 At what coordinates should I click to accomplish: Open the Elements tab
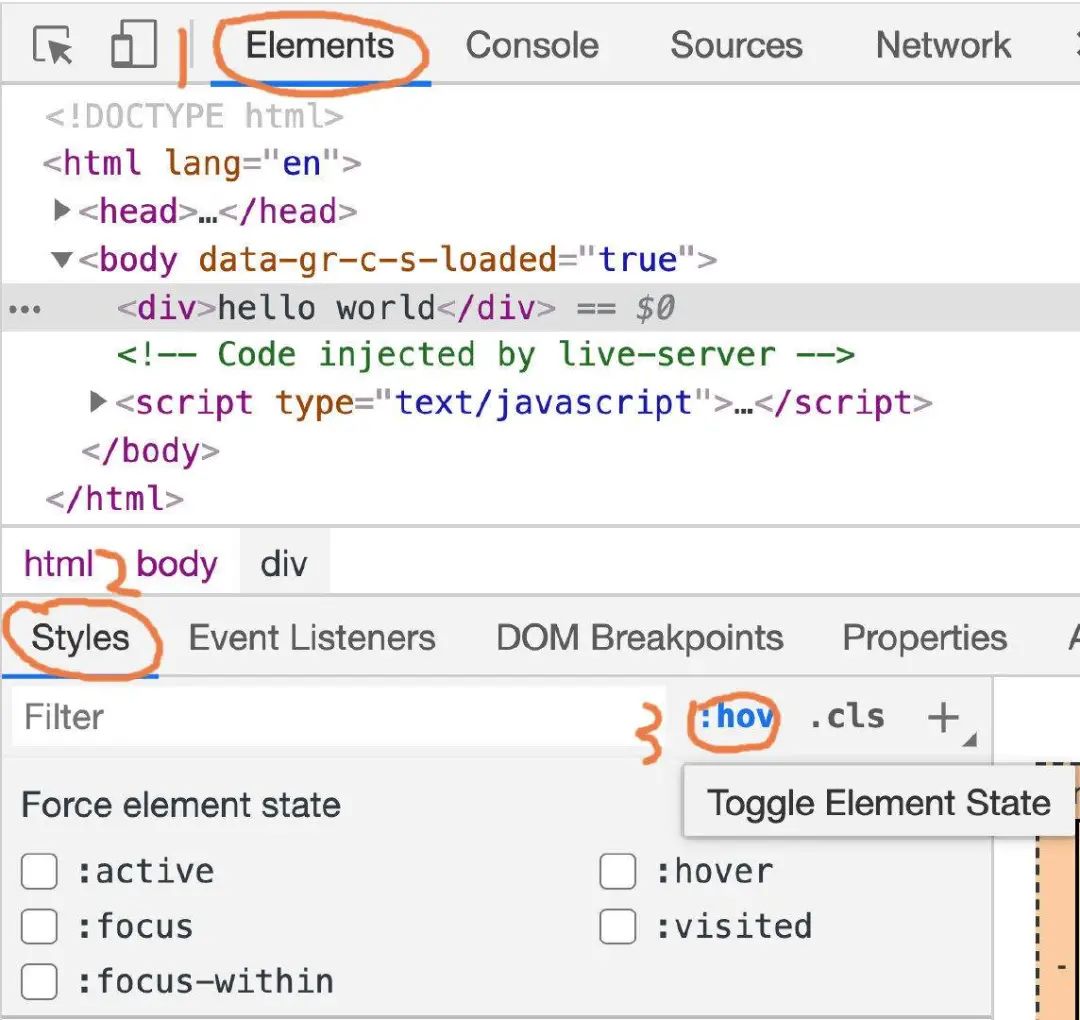(320, 45)
